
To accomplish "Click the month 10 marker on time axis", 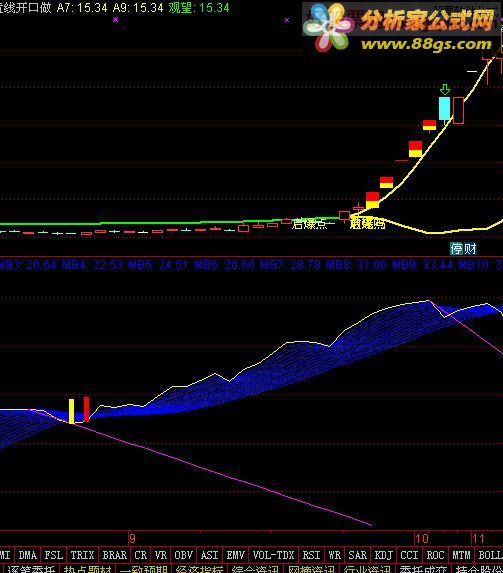I will (421, 539).
